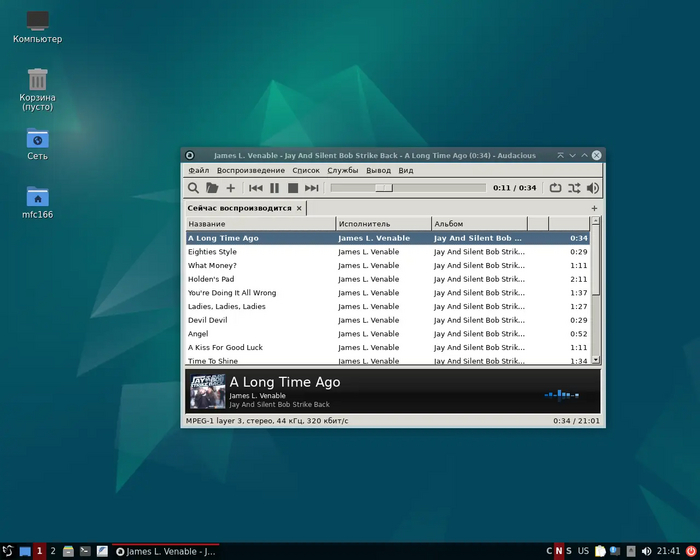The height and width of the screenshot is (560, 700).
Task: Open the Корзина trash desktop icon
Action: pyautogui.click(x=38, y=89)
